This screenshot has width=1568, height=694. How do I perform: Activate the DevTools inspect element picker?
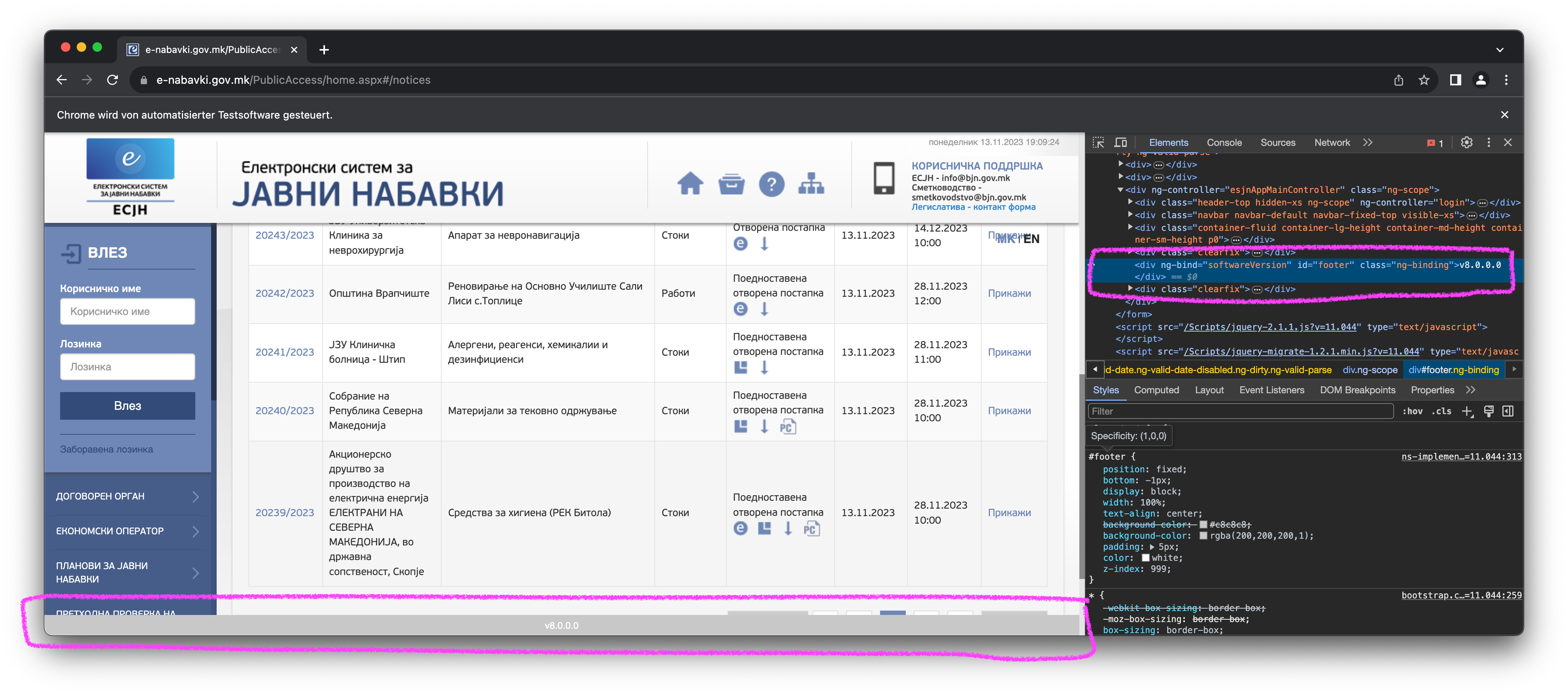click(x=1098, y=142)
